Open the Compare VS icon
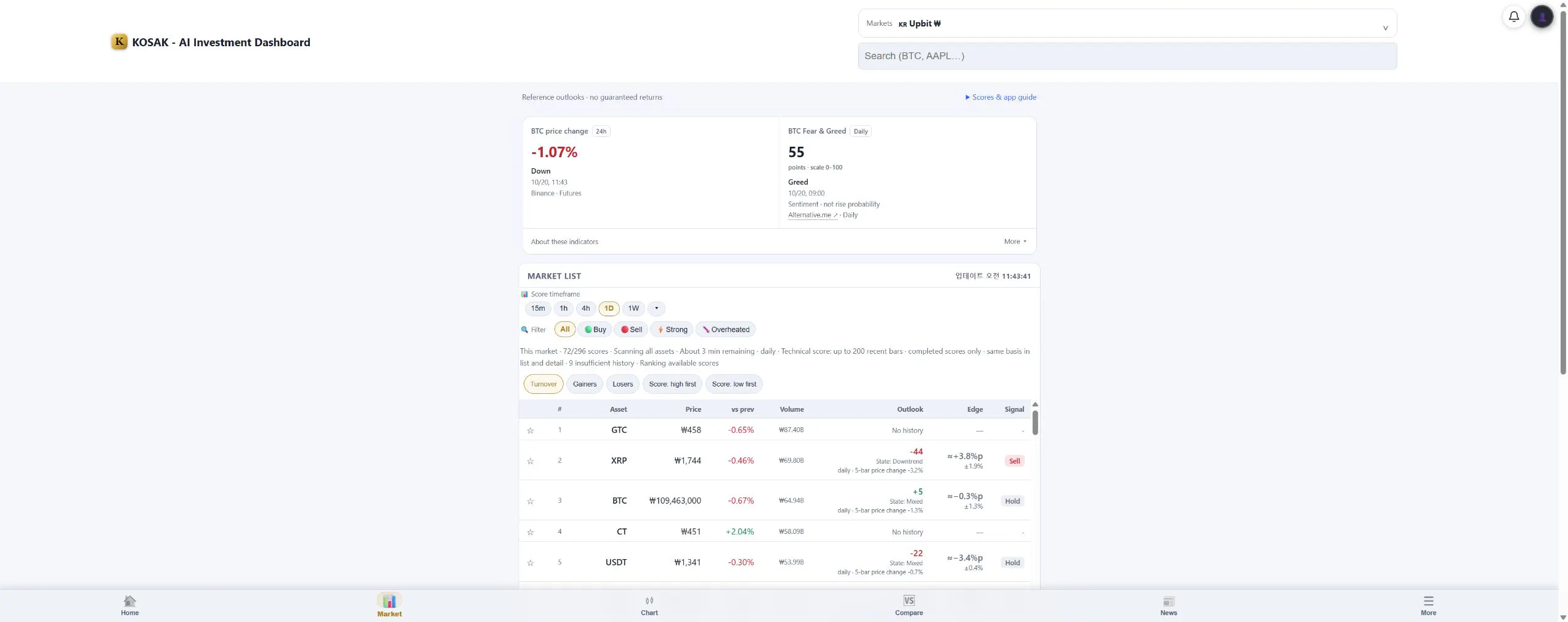 (909, 600)
